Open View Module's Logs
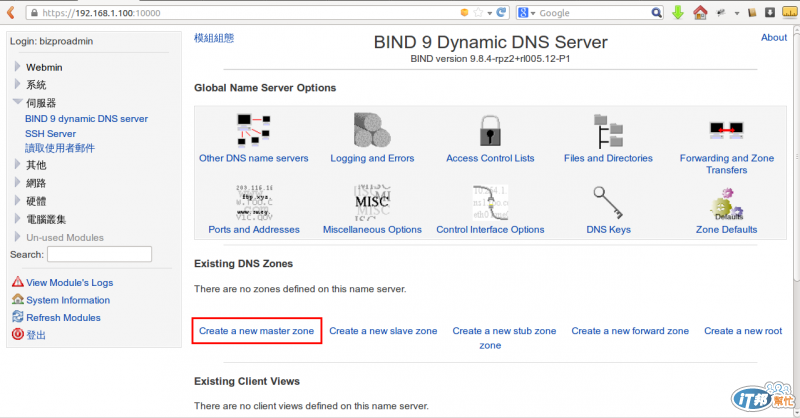The height and width of the screenshot is (418, 800). [x=70, y=282]
